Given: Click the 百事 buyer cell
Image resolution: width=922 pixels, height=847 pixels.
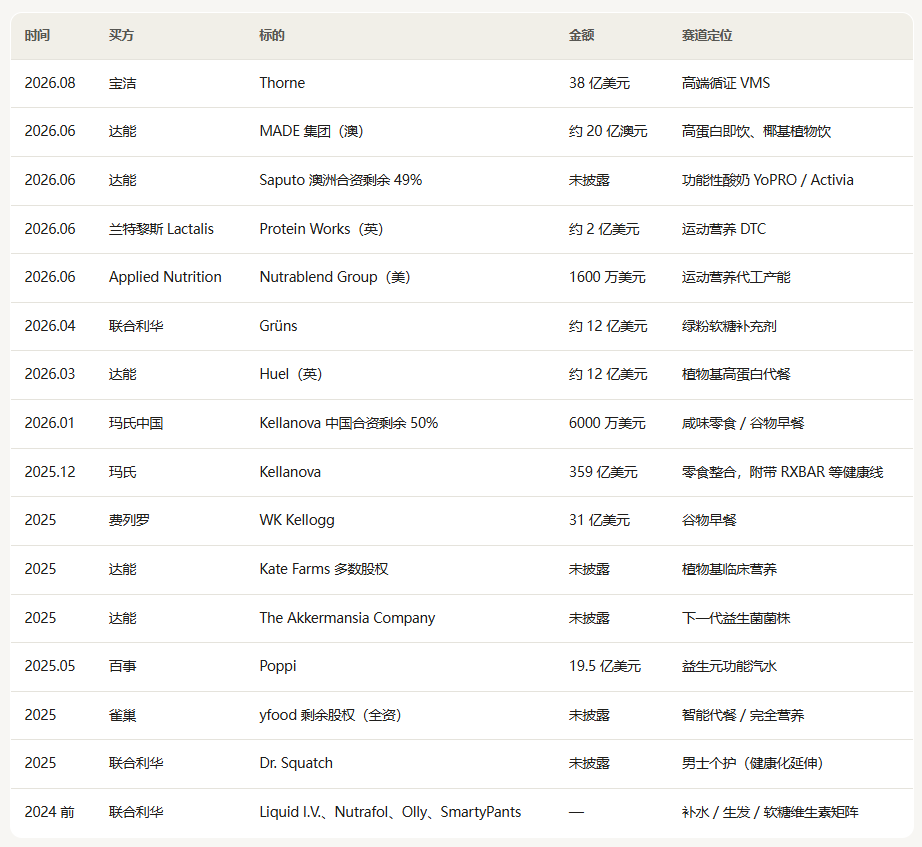Looking at the screenshot, I should [x=122, y=666].
